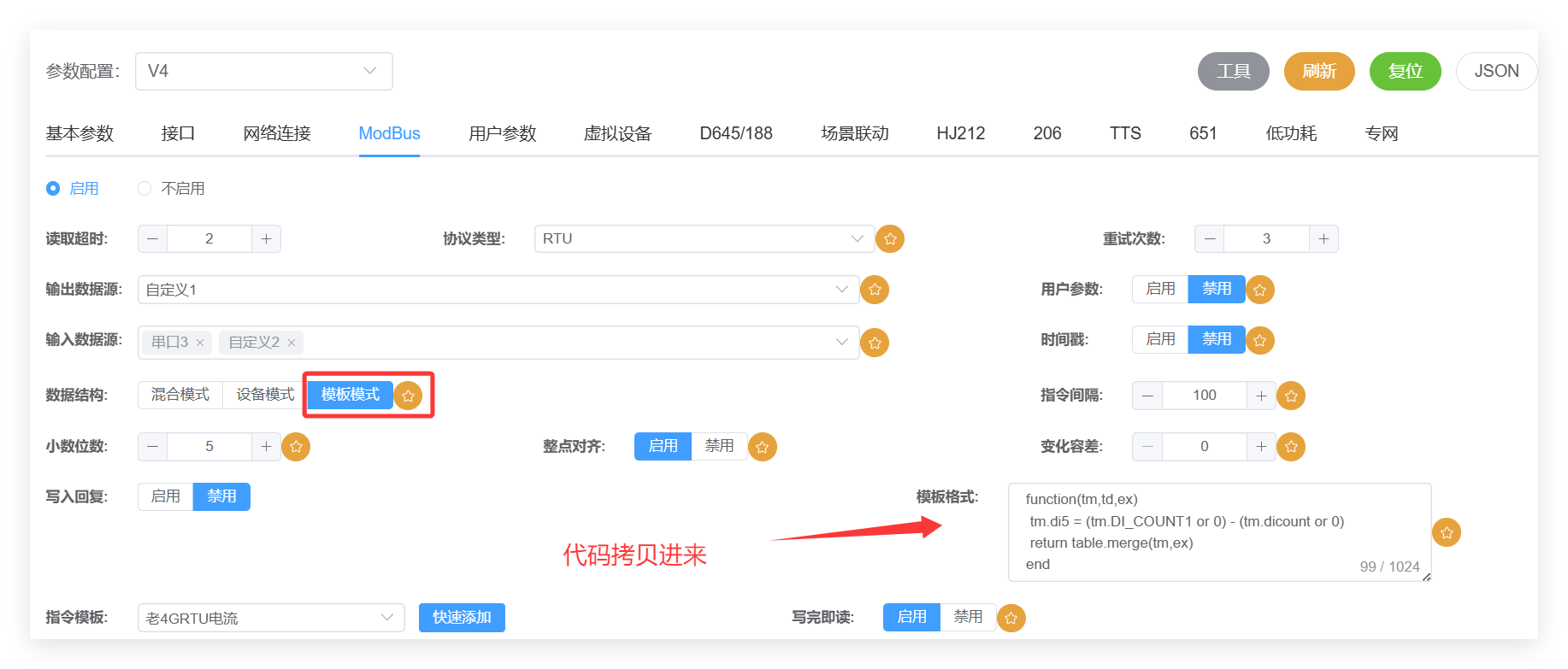Viewport: 1568px width, 669px height.
Task: Click star icon beside 输出数据源 field
Action: tap(875, 290)
